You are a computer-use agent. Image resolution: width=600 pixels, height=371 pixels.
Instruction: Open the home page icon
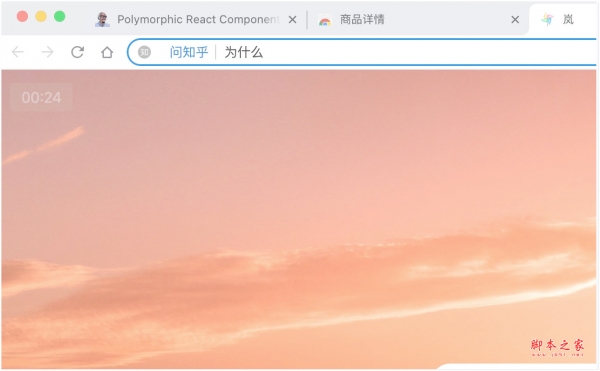click(x=107, y=52)
